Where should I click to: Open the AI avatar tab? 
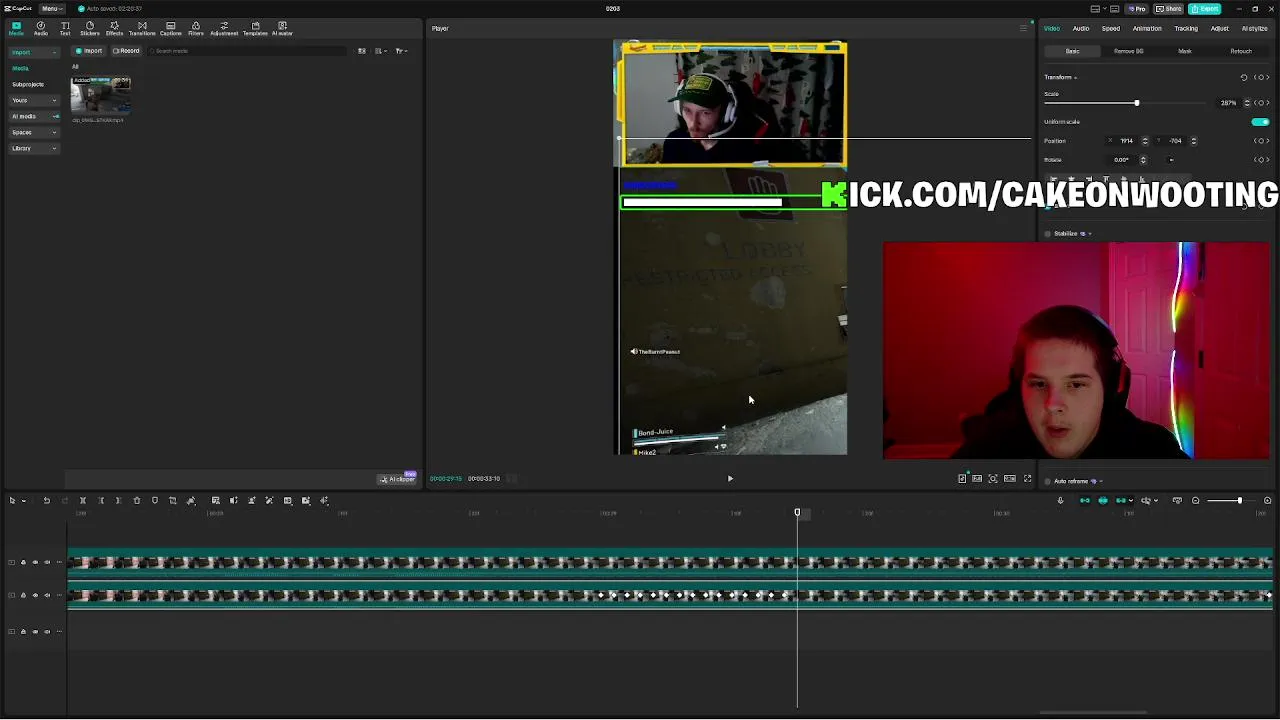pyautogui.click(x=282, y=28)
